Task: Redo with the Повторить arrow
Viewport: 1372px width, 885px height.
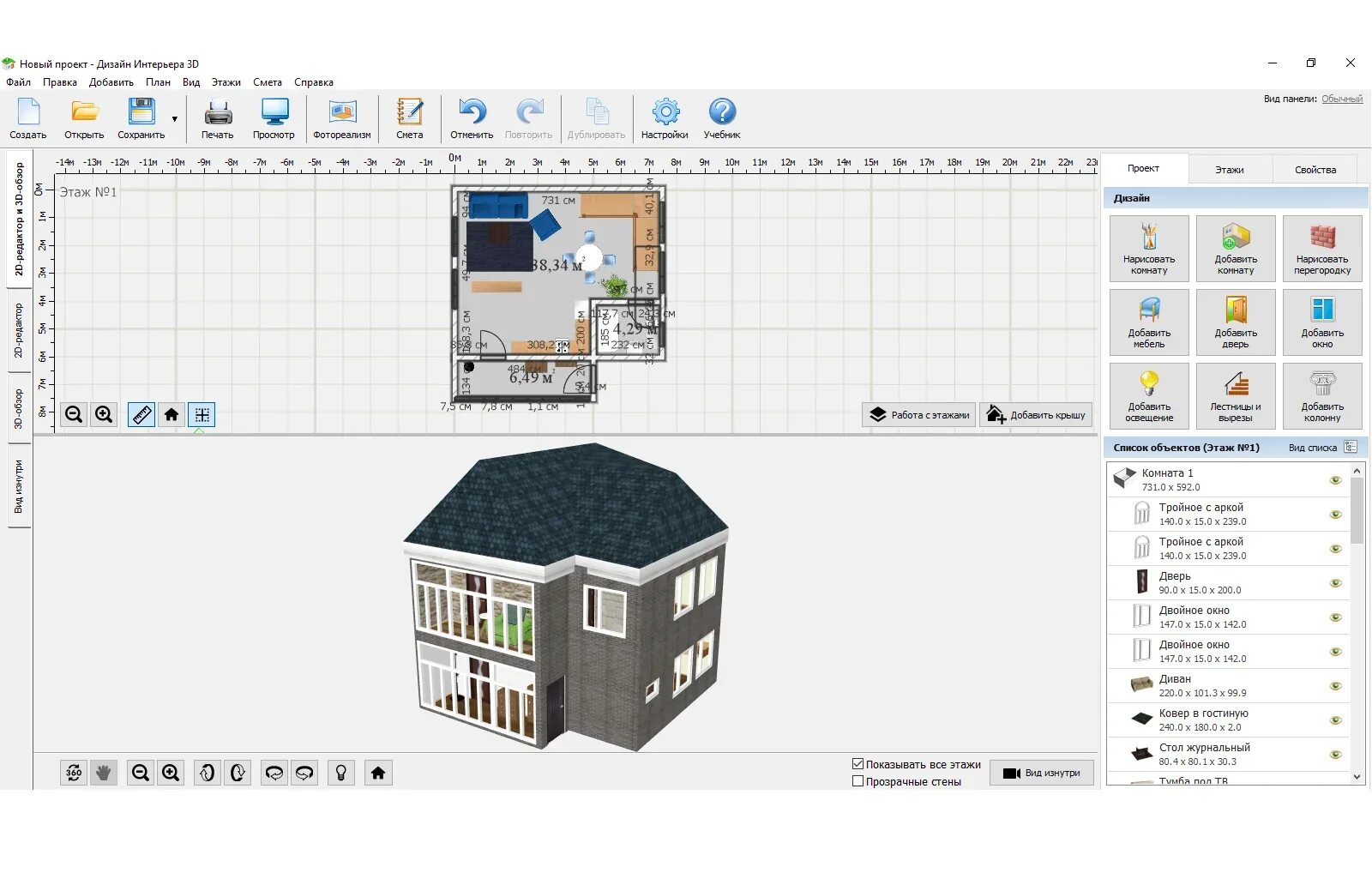Action: (529, 118)
